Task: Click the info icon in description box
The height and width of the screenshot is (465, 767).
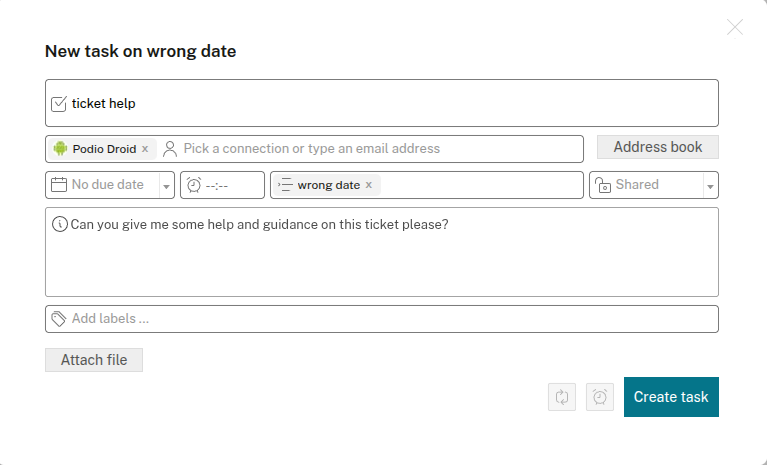Action: pos(59,224)
